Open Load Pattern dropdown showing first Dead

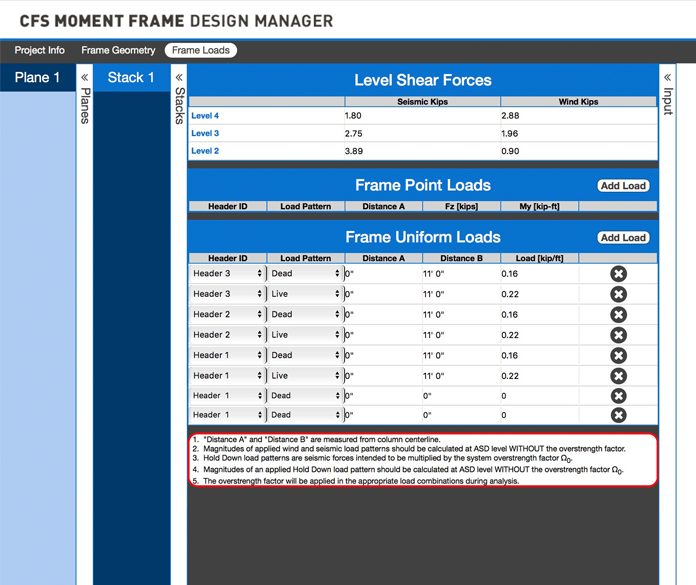pyautogui.click(x=304, y=273)
